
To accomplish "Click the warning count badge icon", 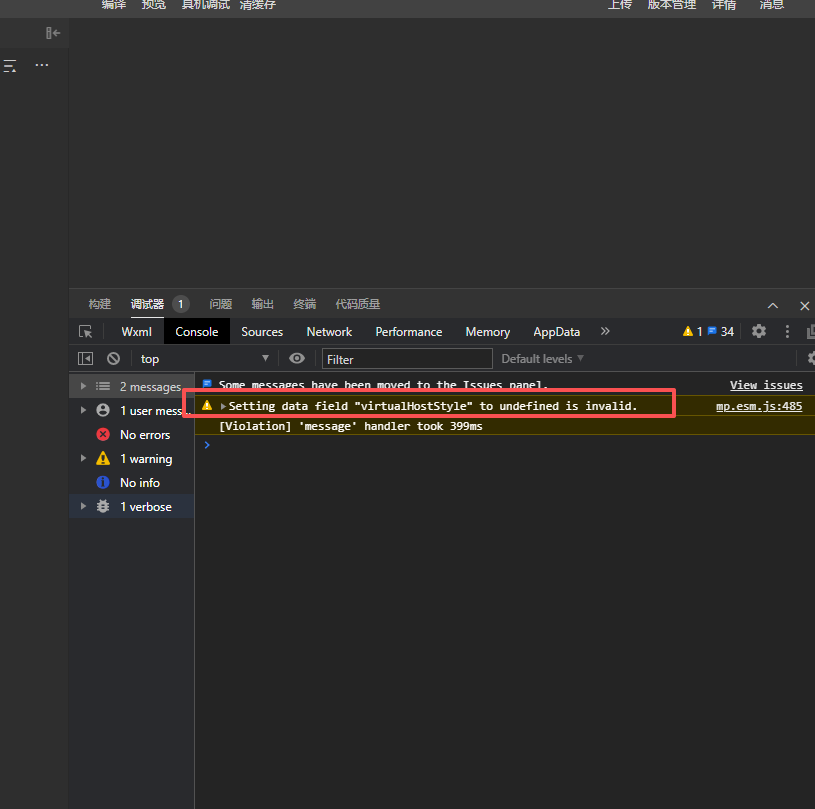I will coord(688,331).
